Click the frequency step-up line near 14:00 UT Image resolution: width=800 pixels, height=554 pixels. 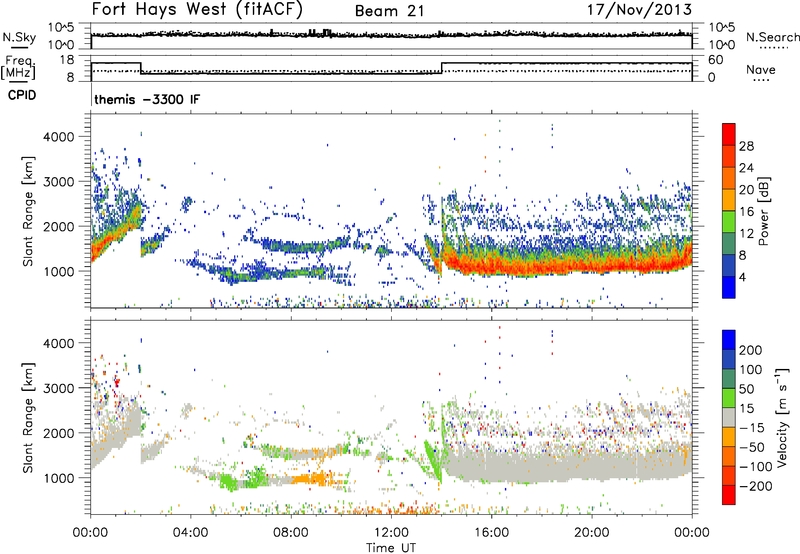[442, 68]
